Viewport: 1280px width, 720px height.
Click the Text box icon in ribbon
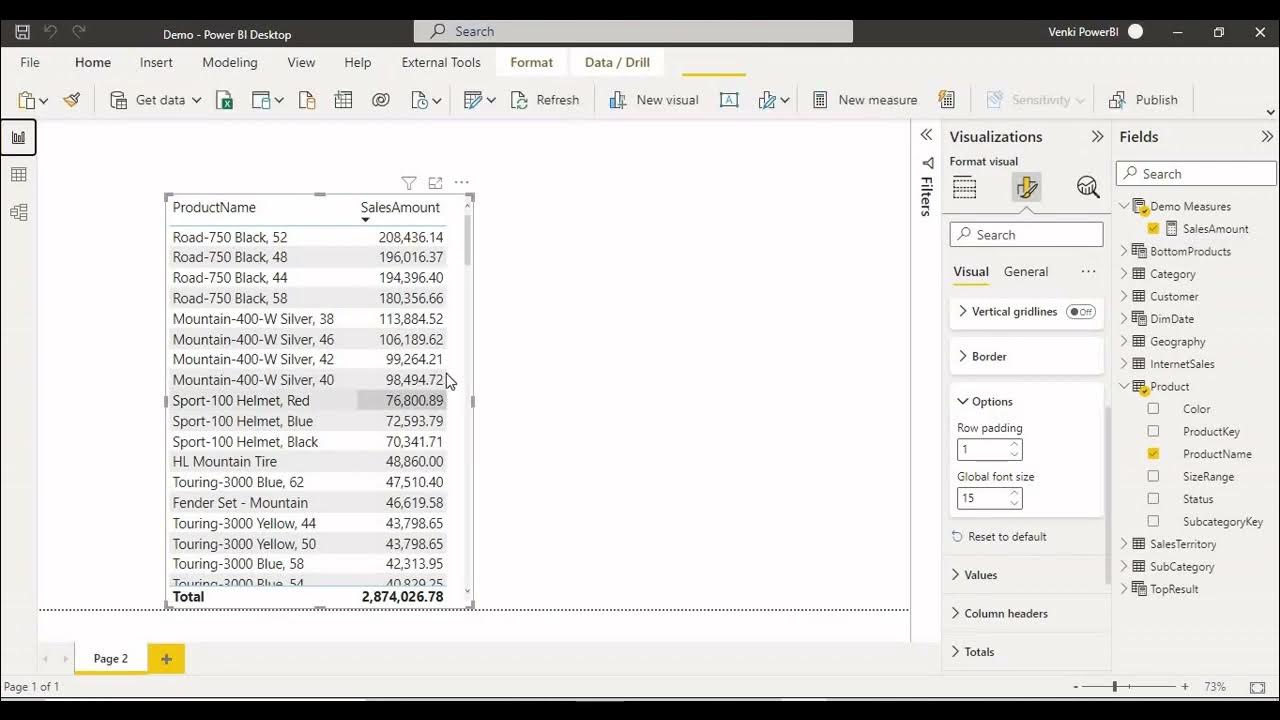click(729, 100)
